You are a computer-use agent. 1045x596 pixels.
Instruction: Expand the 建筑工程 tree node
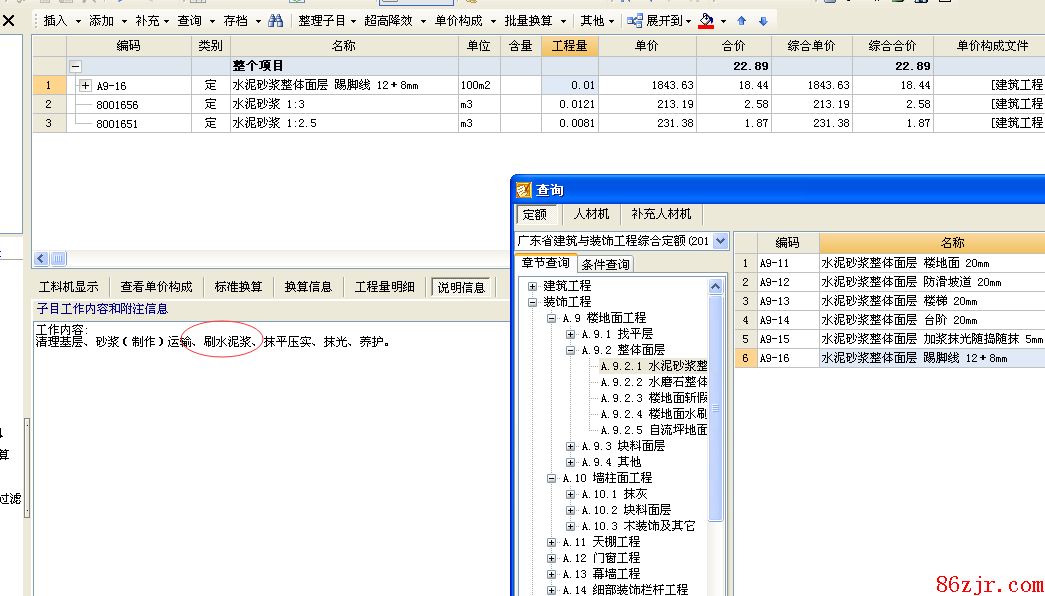click(533, 286)
